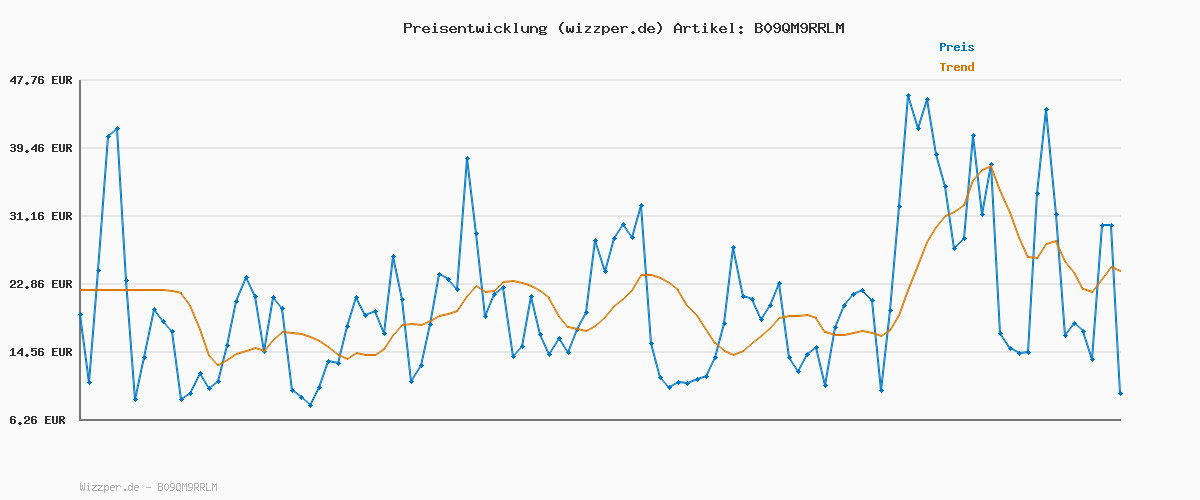Image resolution: width=1200 pixels, height=500 pixels.
Task: Click the 39.46 EUR axis label
Action: tap(41, 148)
